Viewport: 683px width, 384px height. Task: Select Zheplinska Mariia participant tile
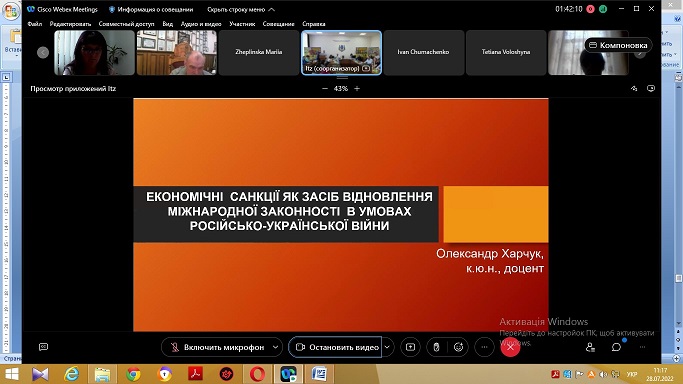pyautogui.click(x=259, y=53)
